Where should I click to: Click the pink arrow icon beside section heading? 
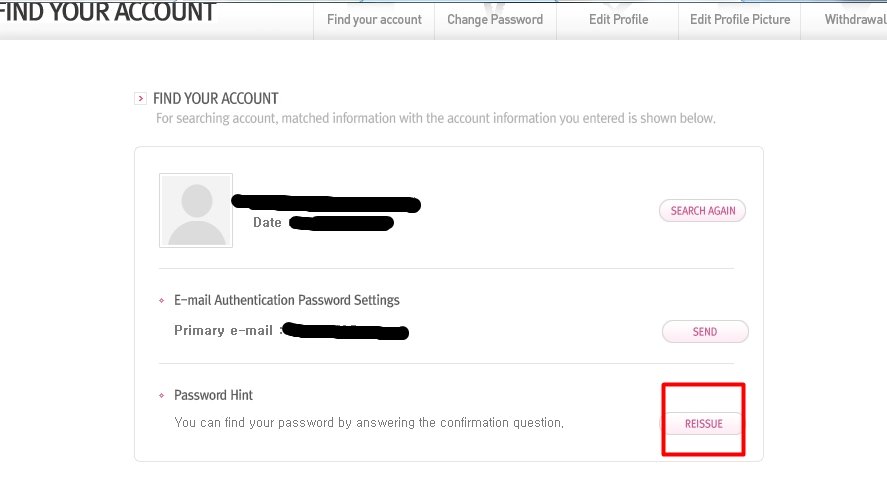pos(141,98)
